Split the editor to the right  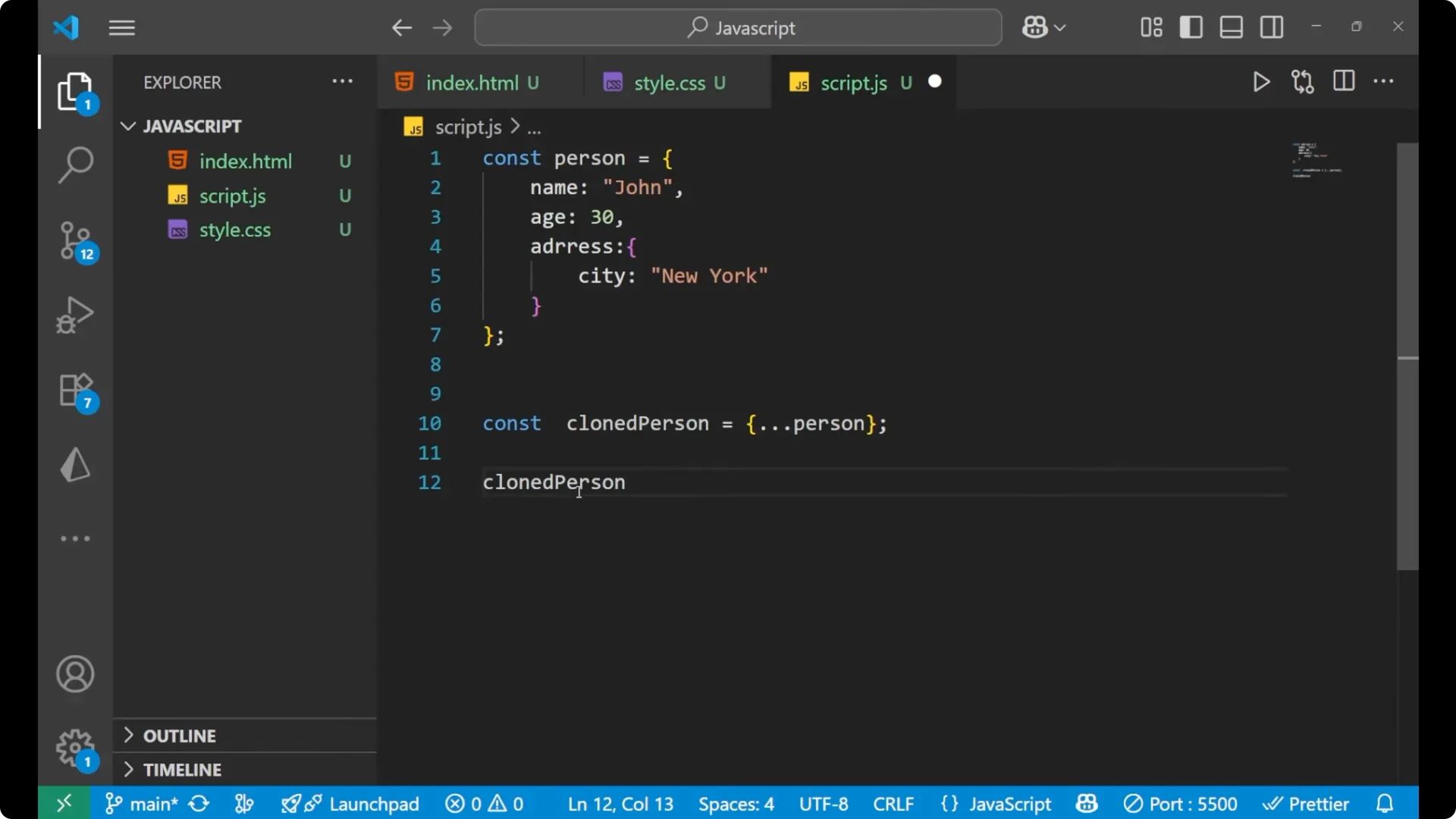coord(1343,81)
